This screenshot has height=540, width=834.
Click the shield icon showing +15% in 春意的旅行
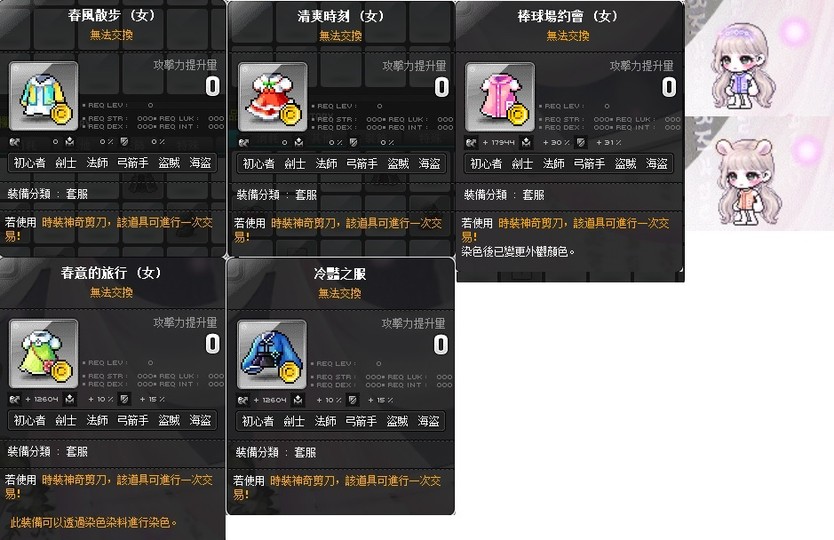click(x=124, y=399)
